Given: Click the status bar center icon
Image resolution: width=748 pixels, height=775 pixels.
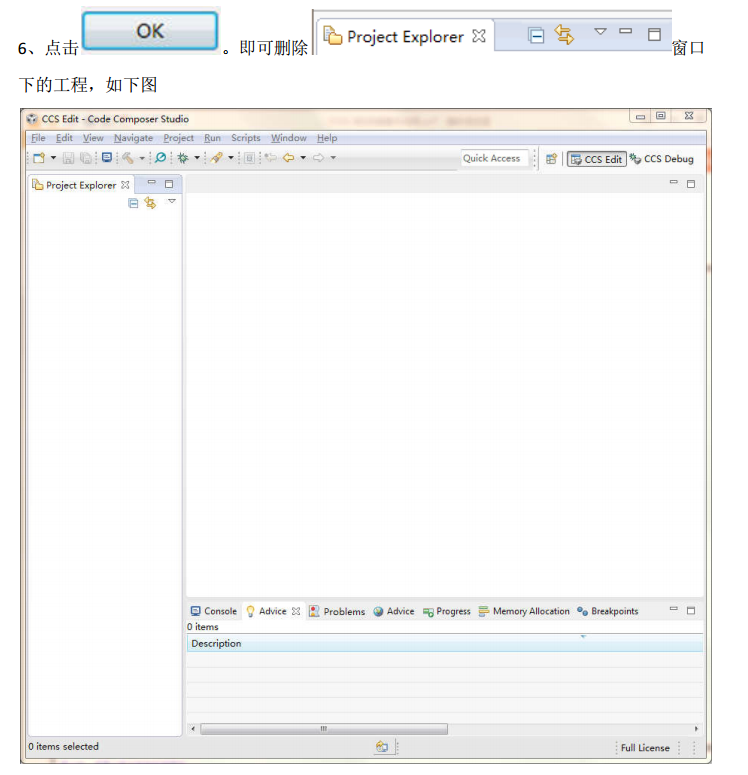Looking at the screenshot, I should coord(382,747).
